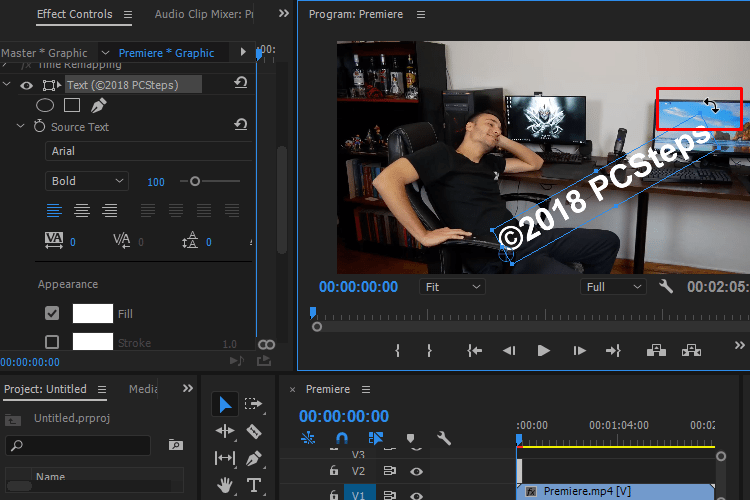Open the Fill white color swatch
The image size is (750, 500).
[x=93, y=313]
